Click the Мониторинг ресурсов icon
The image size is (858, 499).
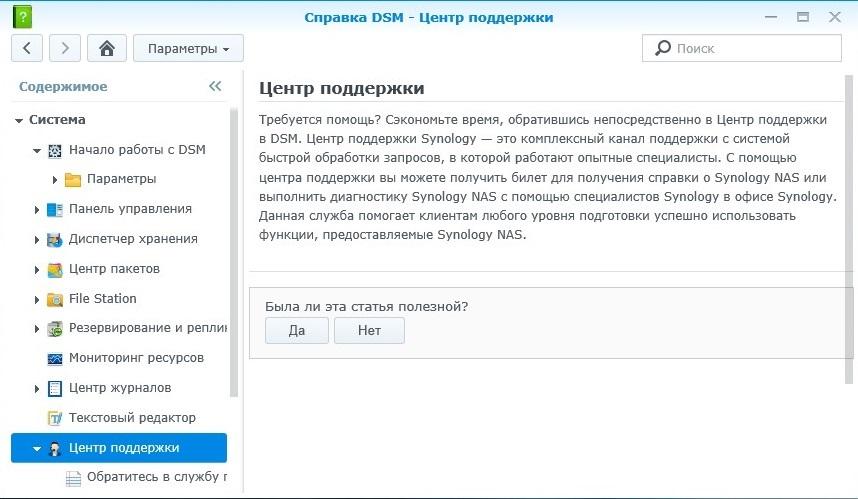coord(55,359)
